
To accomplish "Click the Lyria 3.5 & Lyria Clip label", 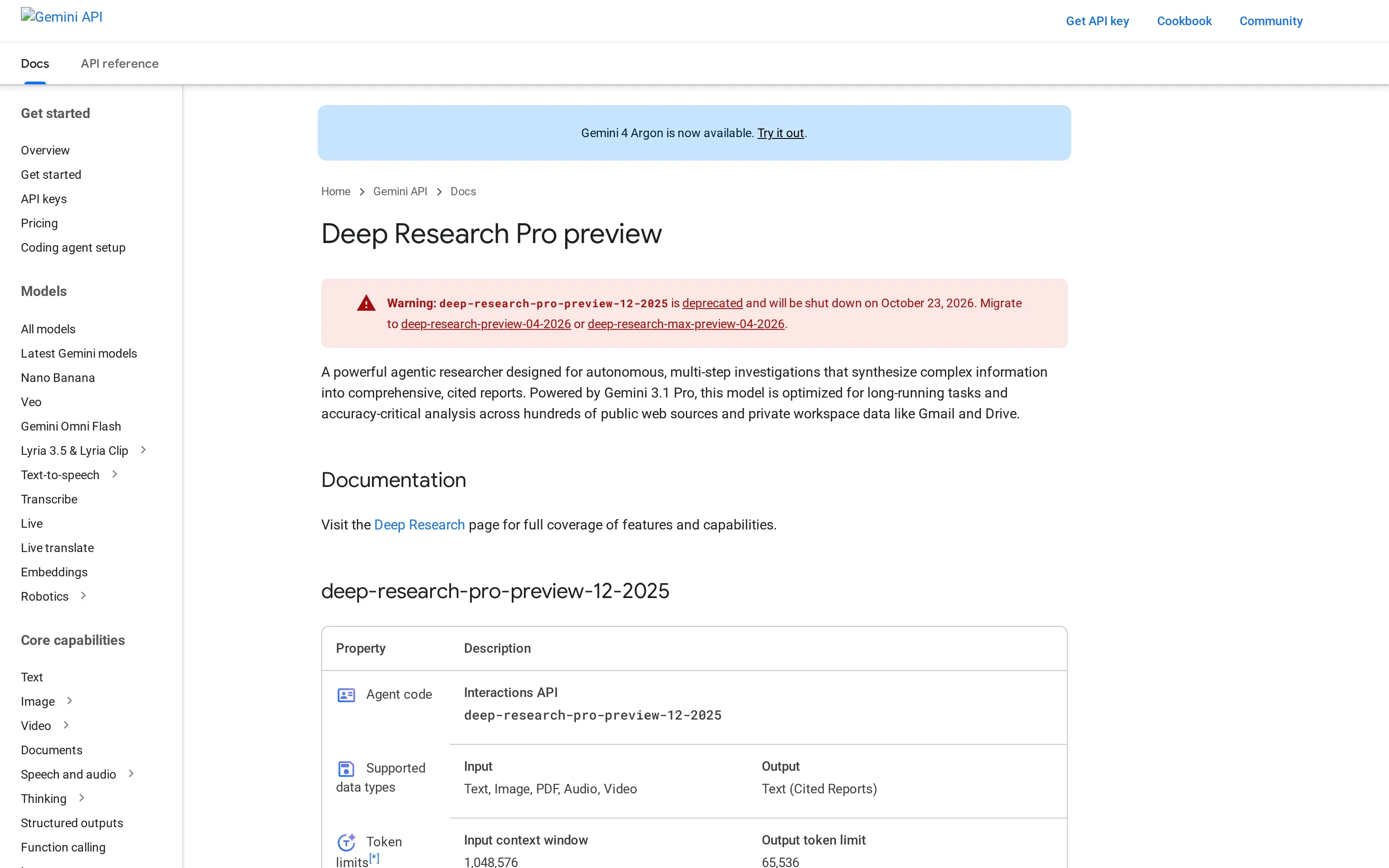I will point(75,450).
